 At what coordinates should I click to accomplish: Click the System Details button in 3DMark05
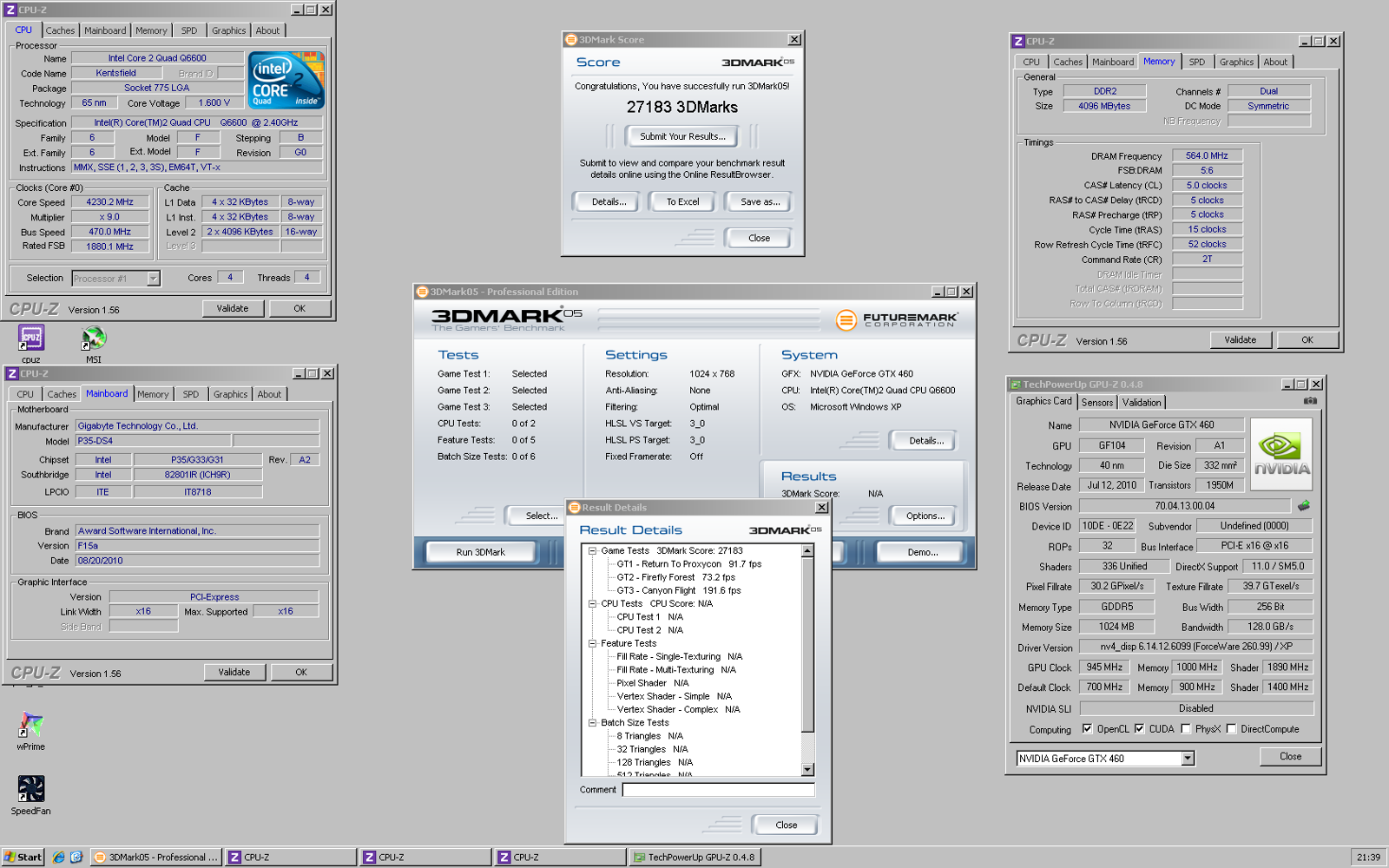pyautogui.click(x=926, y=441)
